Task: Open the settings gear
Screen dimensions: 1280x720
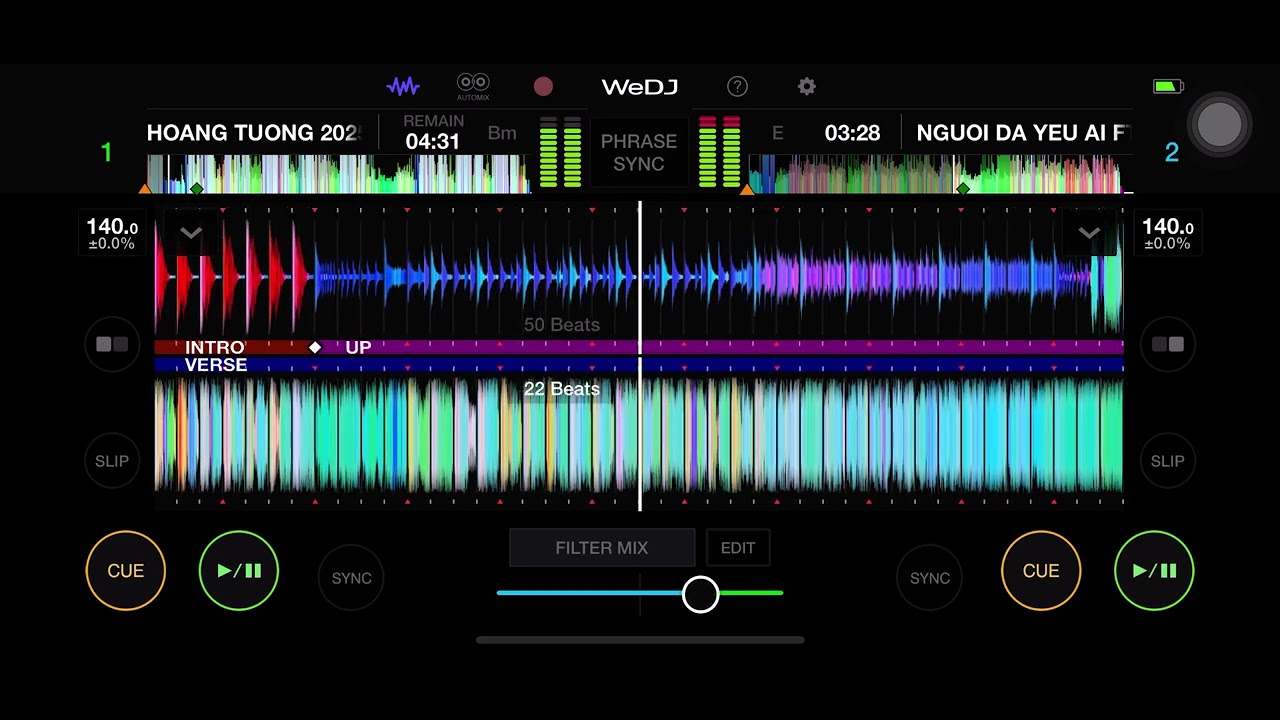Action: point(807,87)
